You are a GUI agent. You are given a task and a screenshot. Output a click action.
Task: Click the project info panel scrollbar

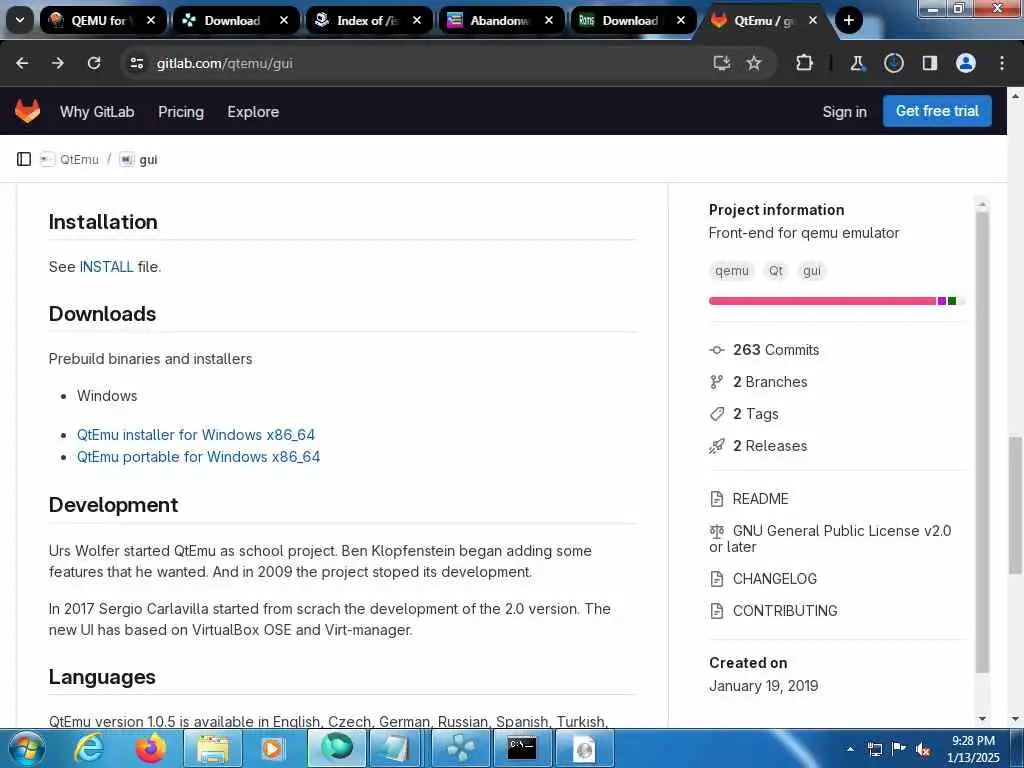tap(982, 443)
